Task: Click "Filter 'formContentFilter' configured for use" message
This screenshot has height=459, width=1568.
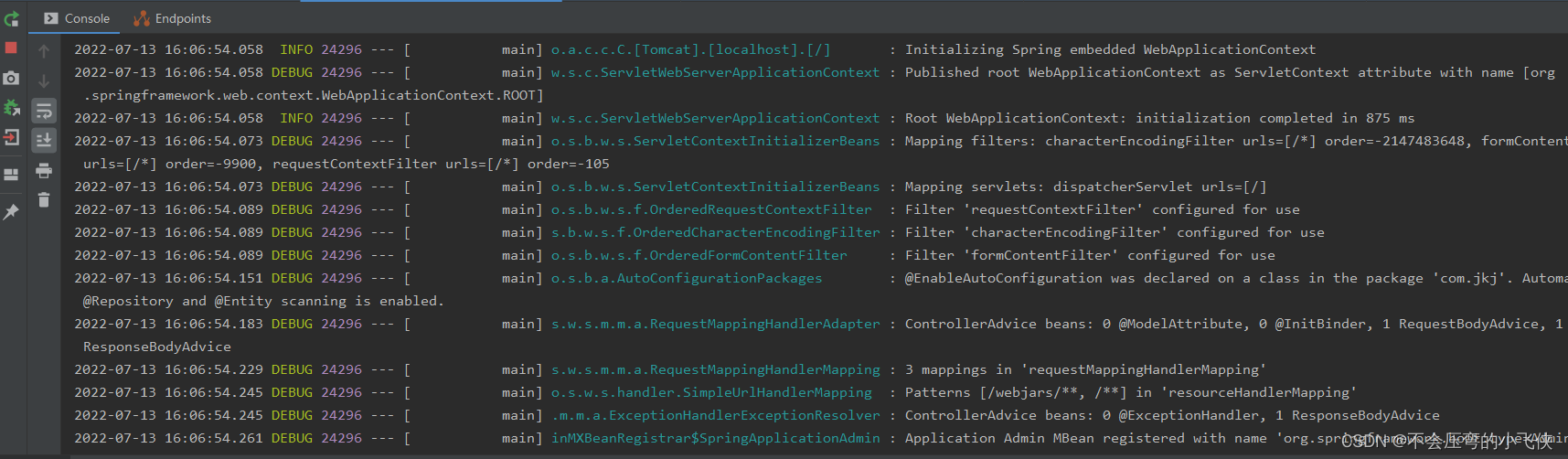Action: coord(1090,255)
